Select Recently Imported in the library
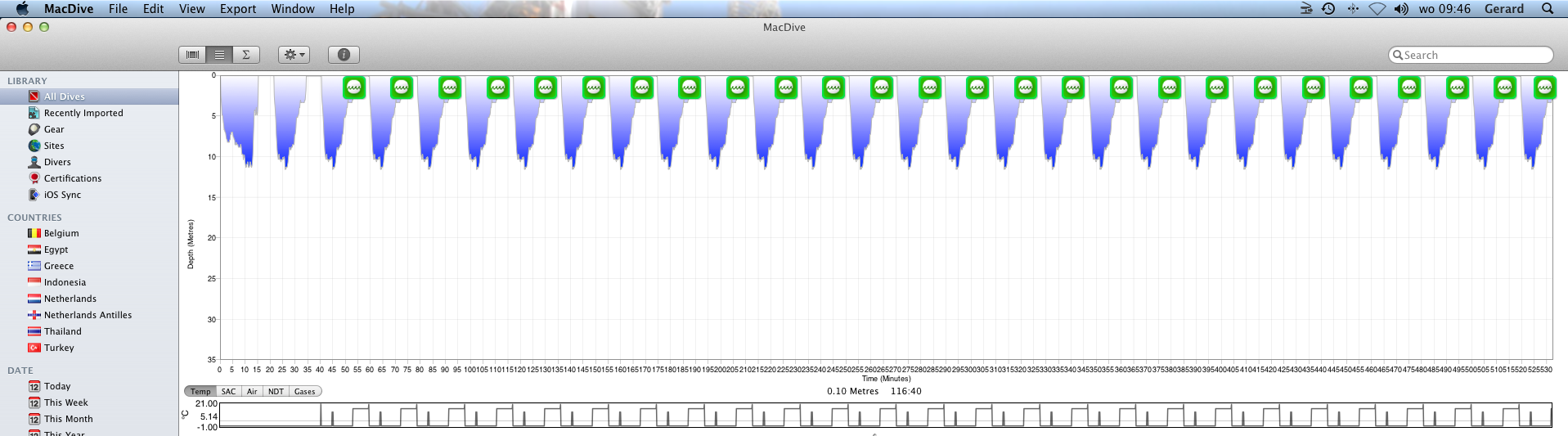 pos(83,113)
